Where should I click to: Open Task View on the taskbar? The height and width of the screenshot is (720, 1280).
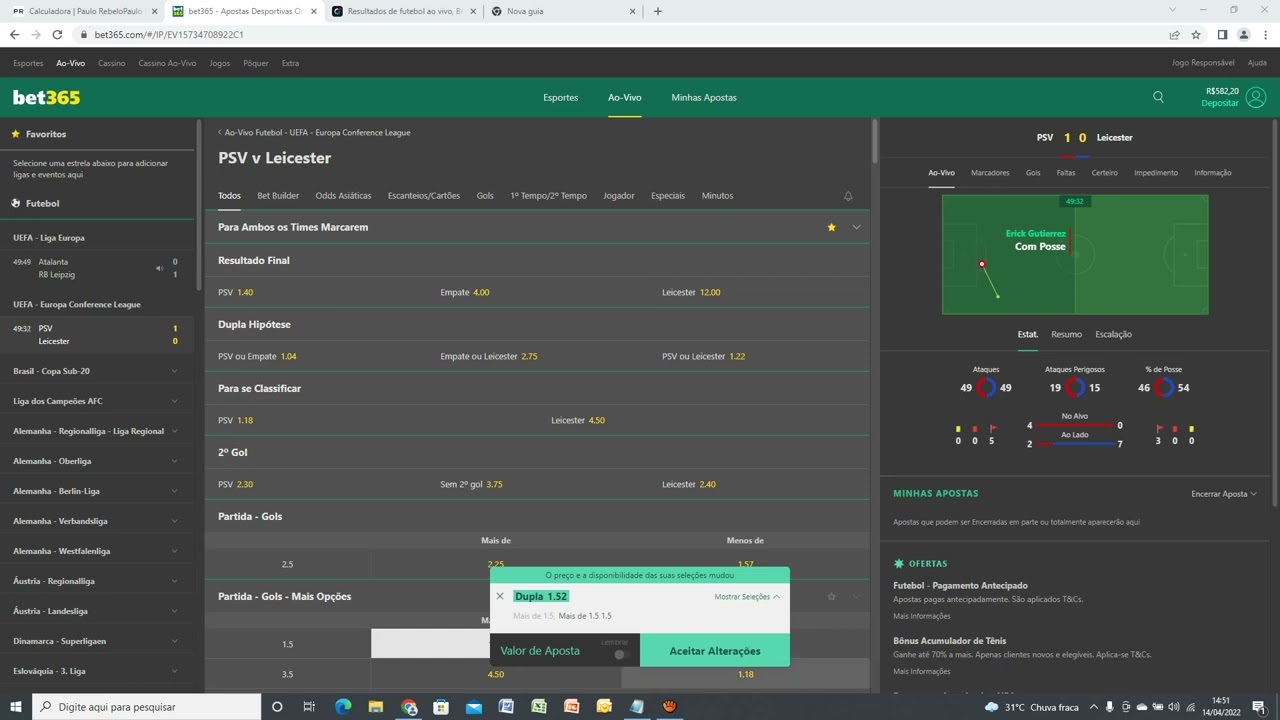tap(309, 707)
